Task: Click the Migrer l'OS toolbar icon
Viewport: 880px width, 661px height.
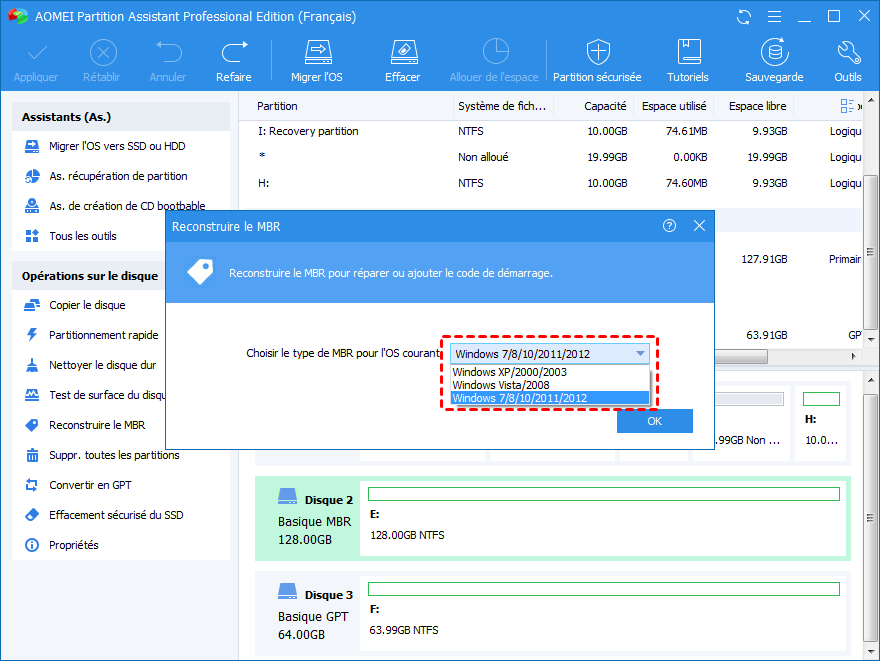Action: point(317,60)
